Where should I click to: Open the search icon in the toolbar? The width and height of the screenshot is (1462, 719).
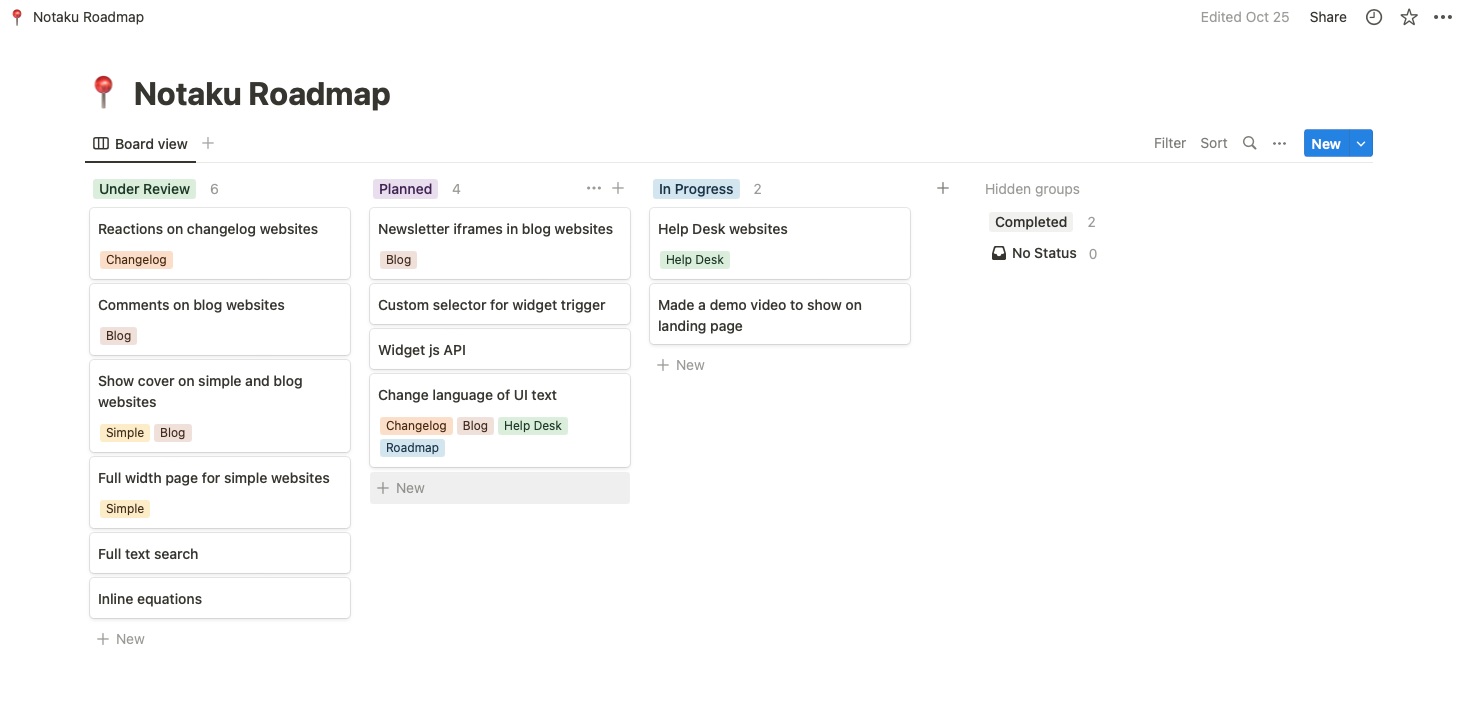(1249, 143)
